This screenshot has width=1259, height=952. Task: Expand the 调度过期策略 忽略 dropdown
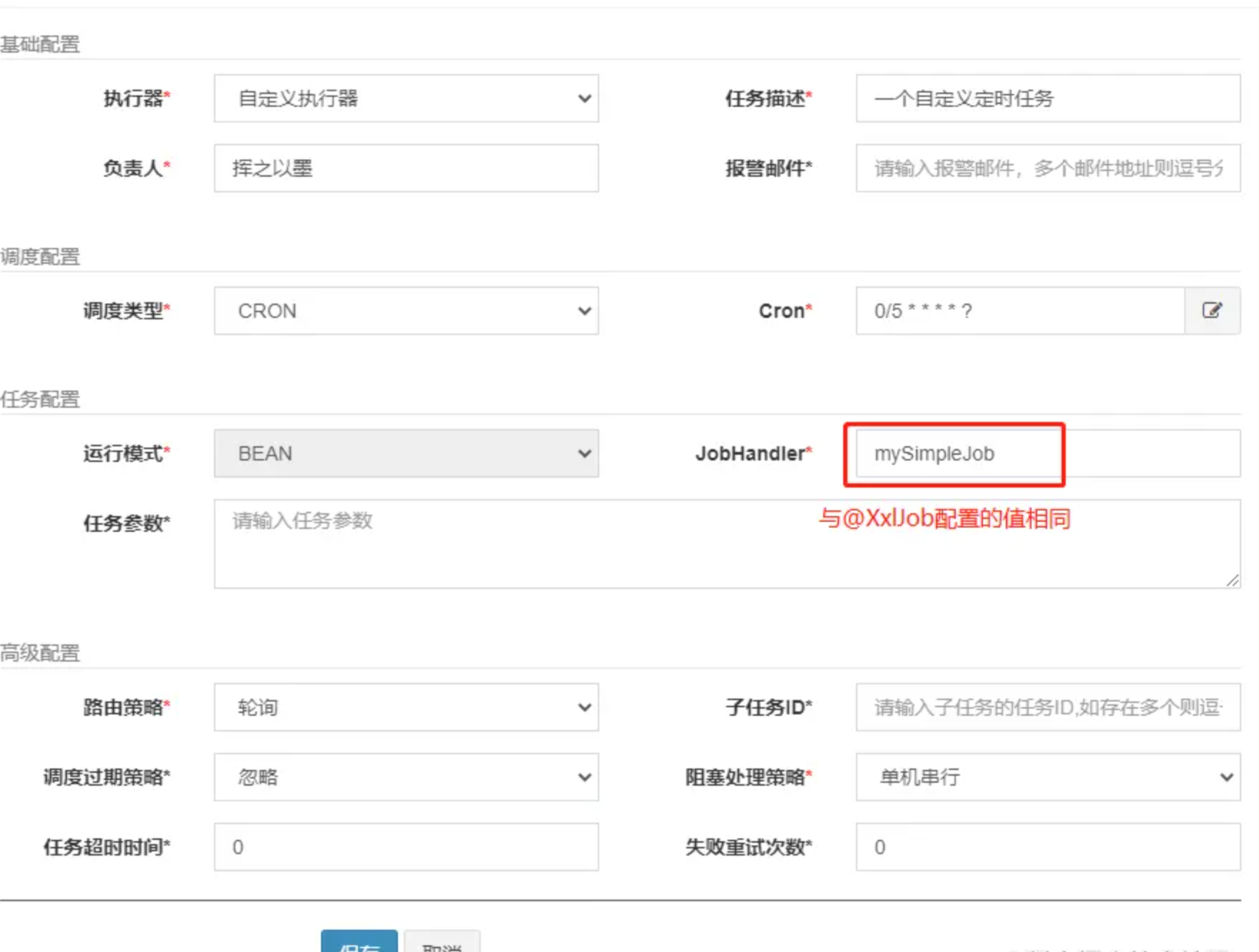click(x=406, y=777)
